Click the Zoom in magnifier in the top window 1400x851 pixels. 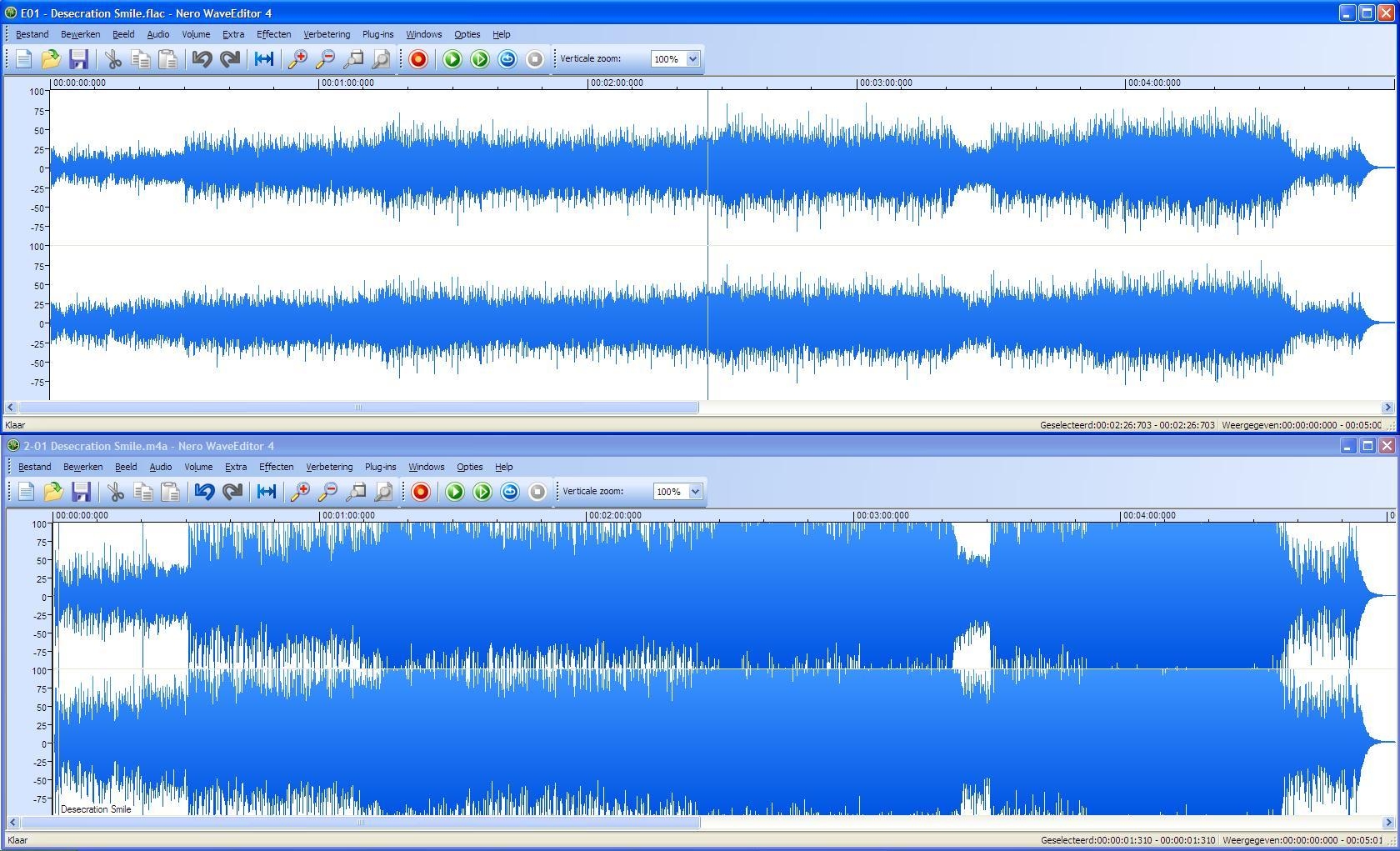297,59
